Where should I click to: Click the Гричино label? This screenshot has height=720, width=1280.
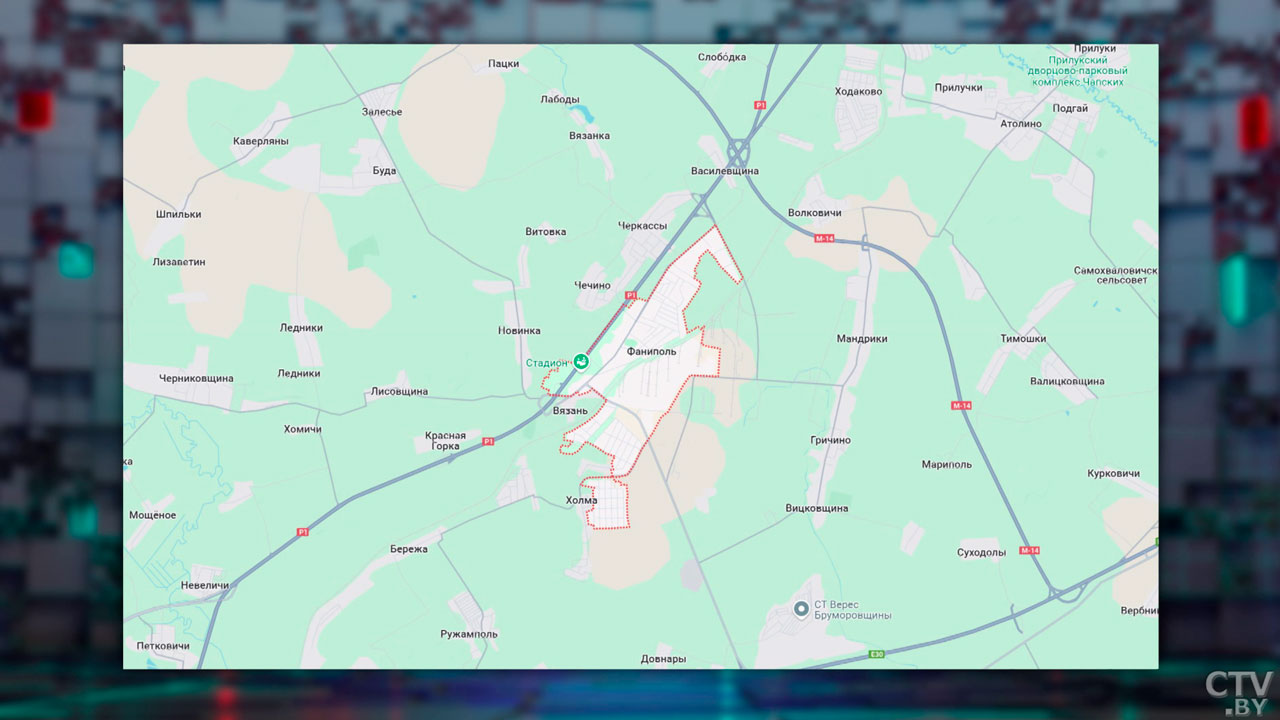831,440
